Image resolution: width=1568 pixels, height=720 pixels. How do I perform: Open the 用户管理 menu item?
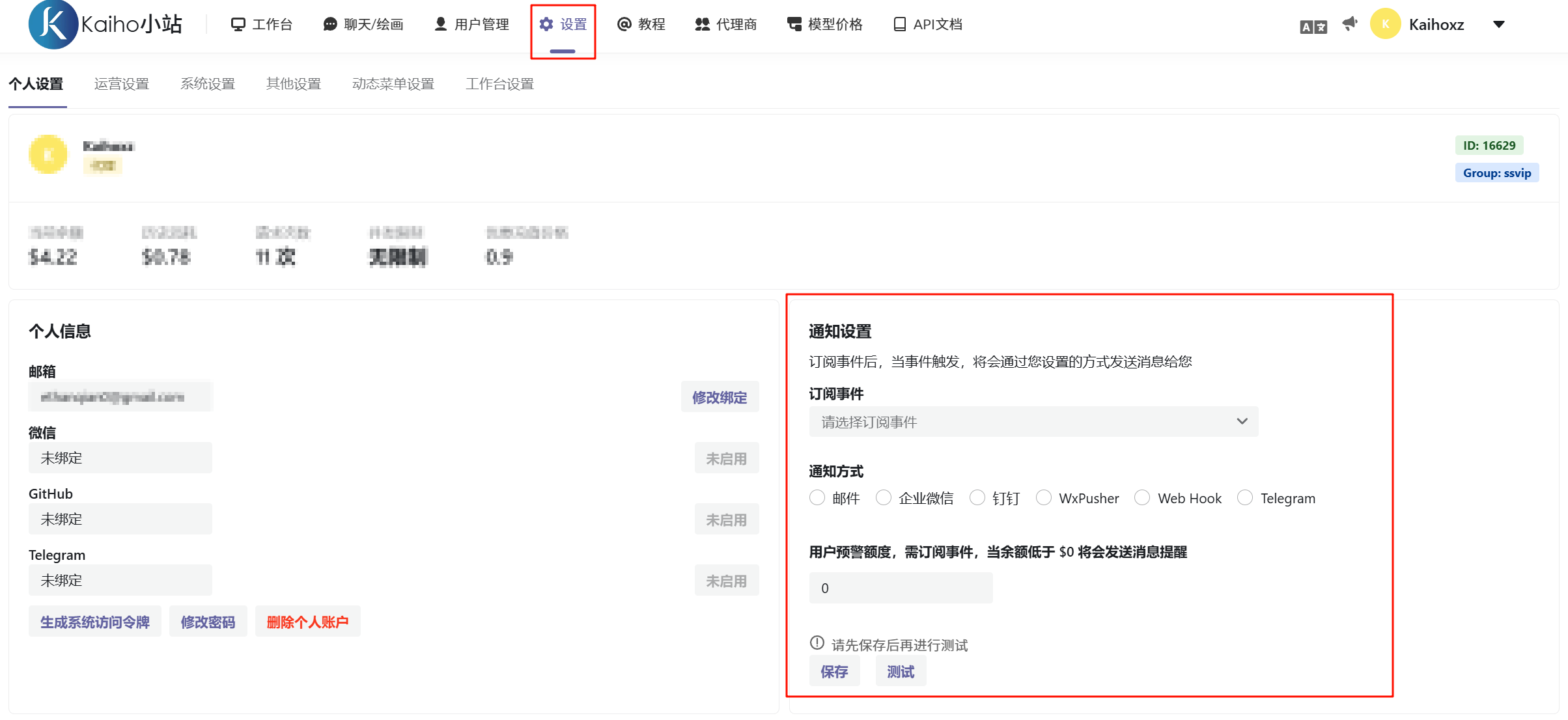[x=471, y=25]
